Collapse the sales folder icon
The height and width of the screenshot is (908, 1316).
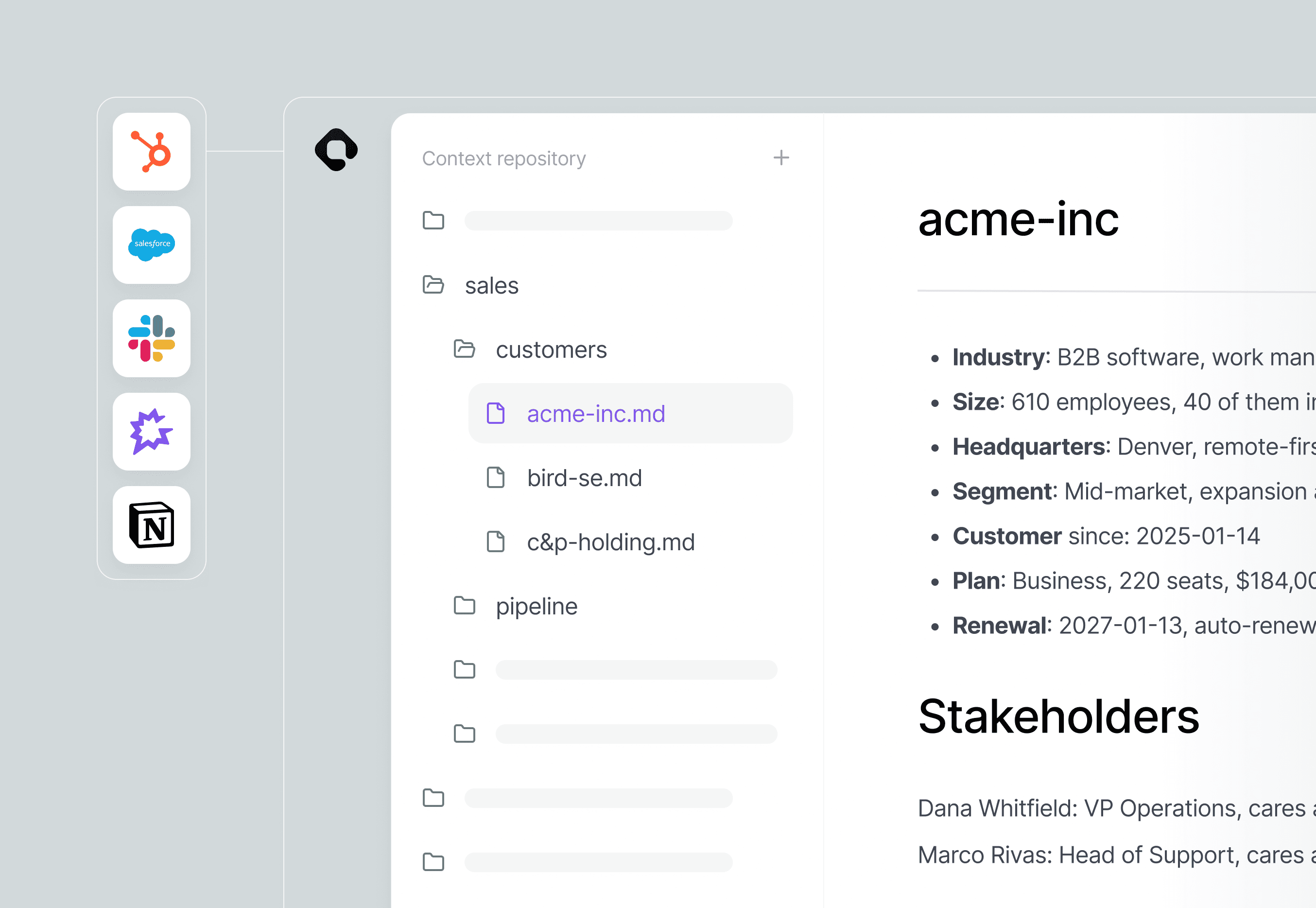[x=433, y=284]
